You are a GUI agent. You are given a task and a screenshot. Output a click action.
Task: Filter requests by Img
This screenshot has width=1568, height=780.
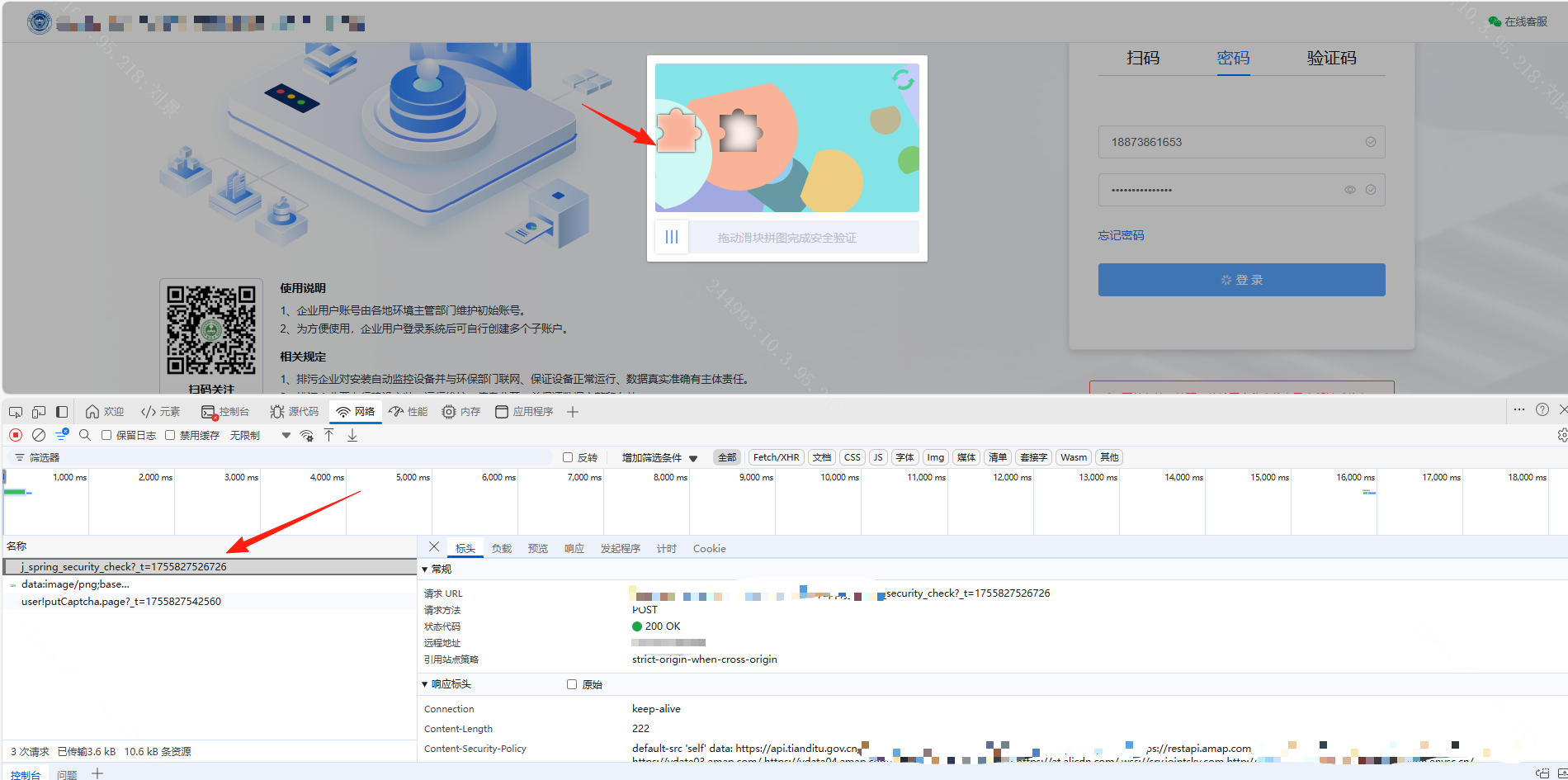click(x=935, y=457)
